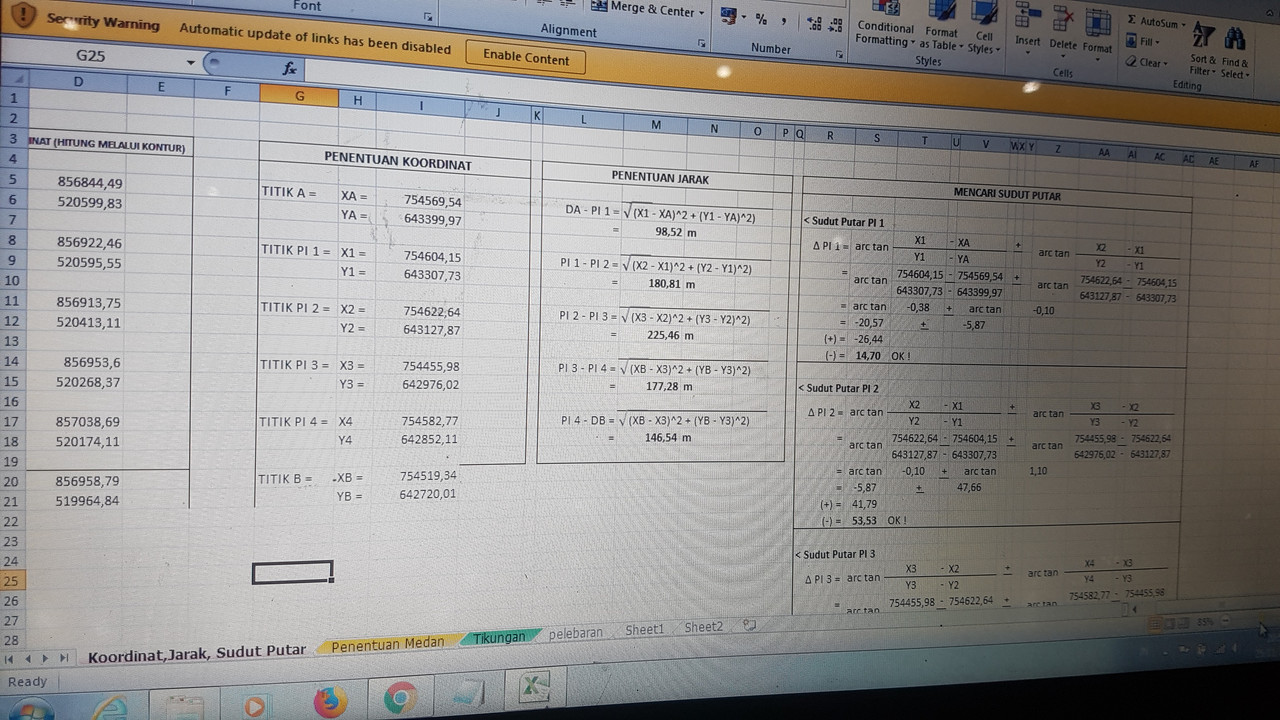Open Cell Styles gallery
Viewport: 1280px width, 720px height.
[x=982, y=28]
